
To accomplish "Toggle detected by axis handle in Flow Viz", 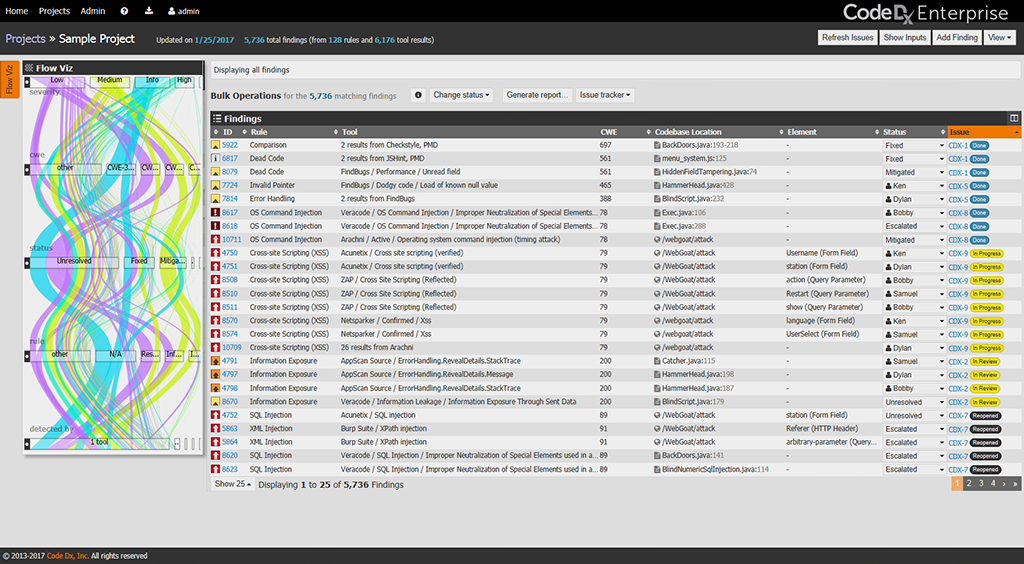I will pos(27,444).
